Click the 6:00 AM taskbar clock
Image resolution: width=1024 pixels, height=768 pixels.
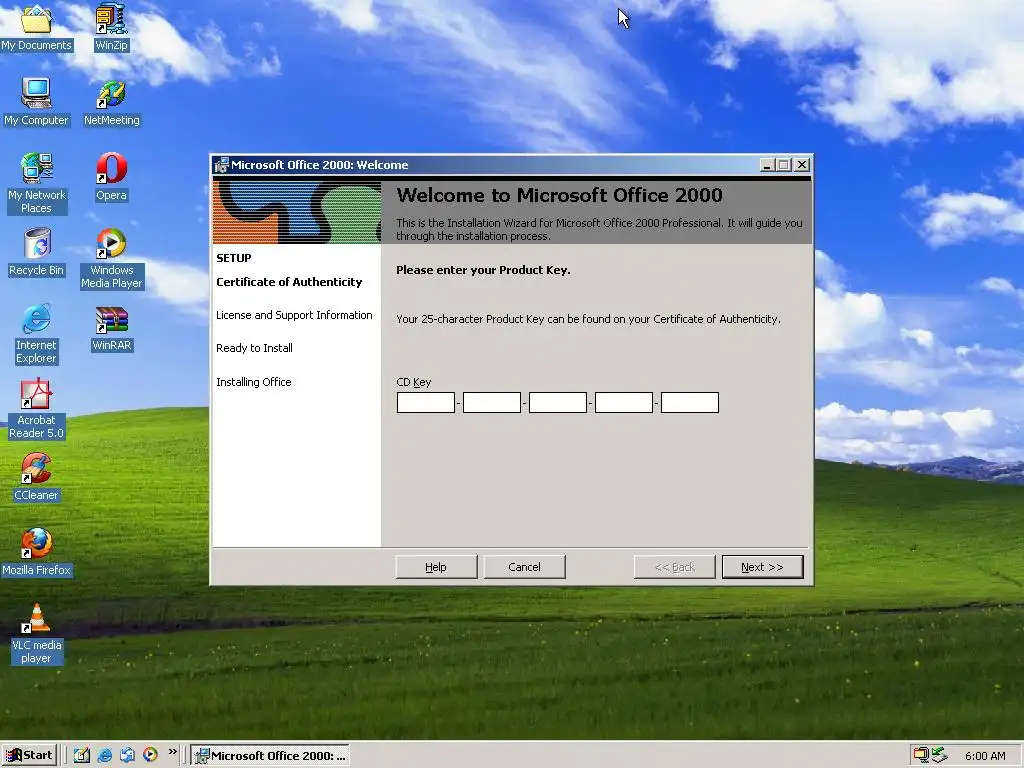click(x=985, y=756)
